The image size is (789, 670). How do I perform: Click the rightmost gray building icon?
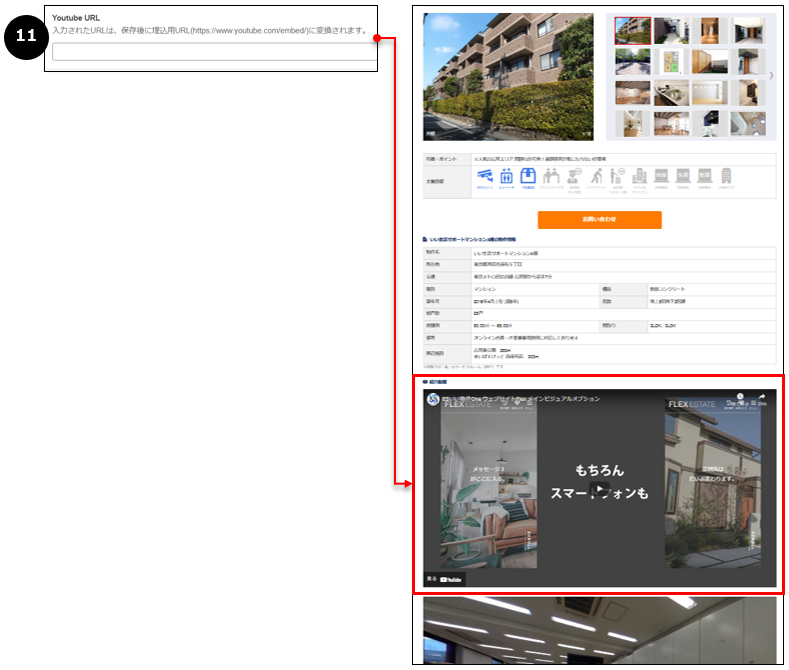[x=727, y=176]
